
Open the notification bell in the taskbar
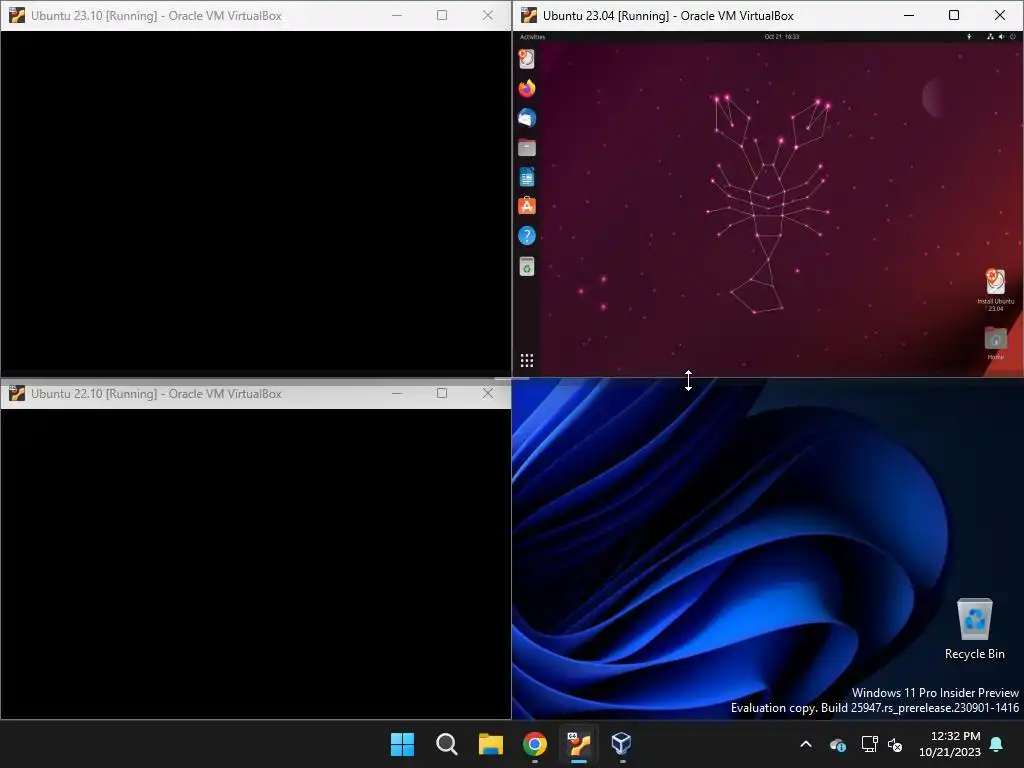[x=997, y=744]
